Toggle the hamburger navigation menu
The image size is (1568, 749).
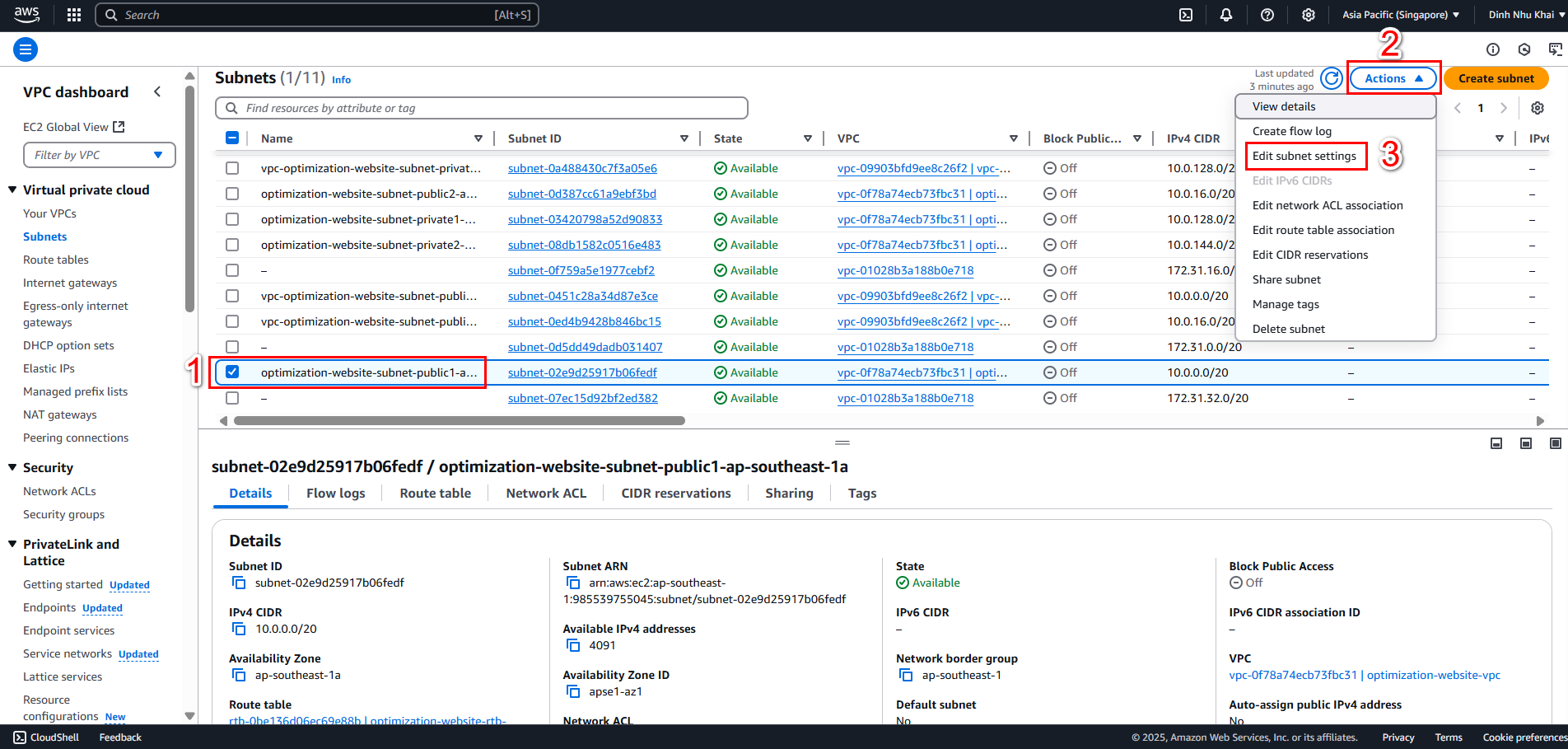[26, 49]
